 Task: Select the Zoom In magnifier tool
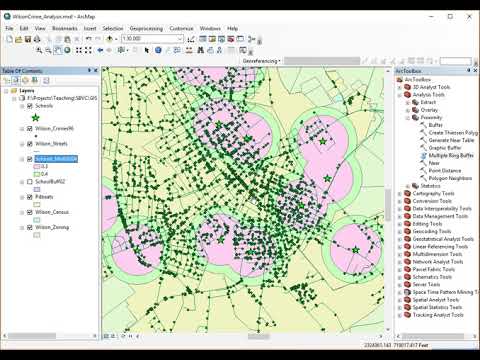pyautogui.click(x=39, y=50)
